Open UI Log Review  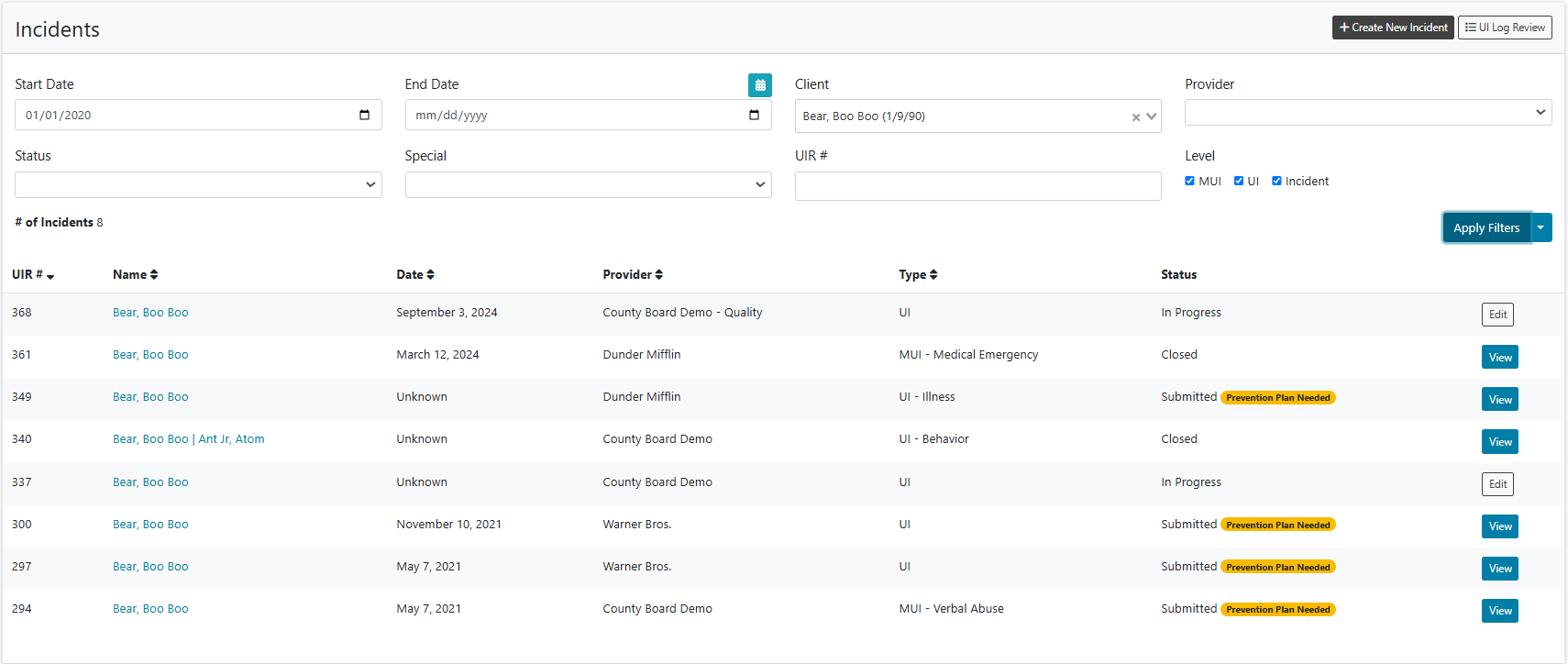pyautogui.click(x=1505, y=28)
